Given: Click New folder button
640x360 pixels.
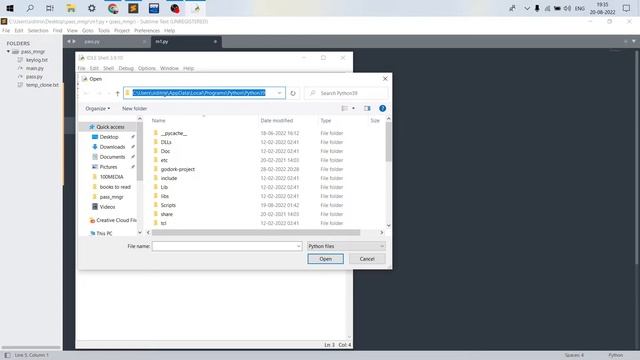Looking at the screenshot, I should coord(134,109).
